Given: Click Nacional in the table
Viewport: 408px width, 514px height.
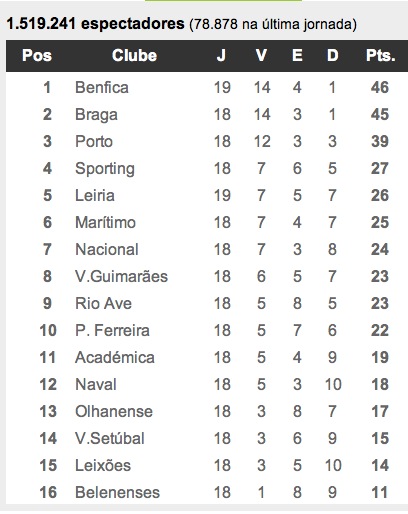Looking at the screenshot, I should [107, 250].
